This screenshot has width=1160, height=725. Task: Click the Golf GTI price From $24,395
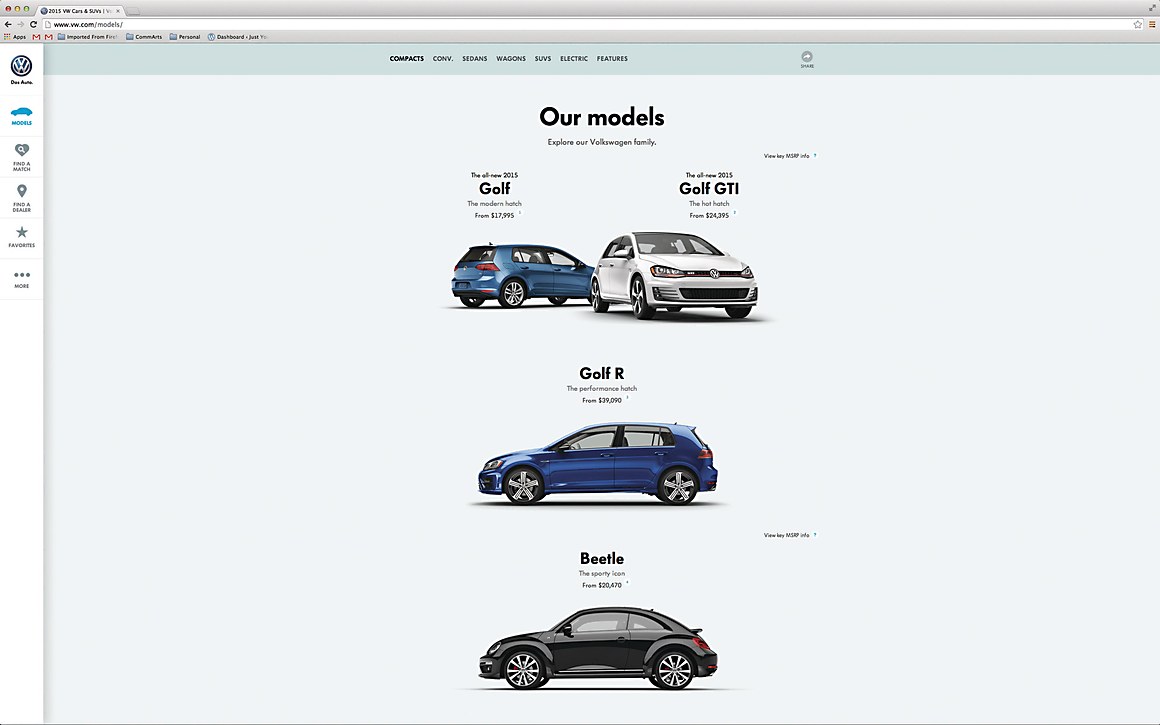709,215
